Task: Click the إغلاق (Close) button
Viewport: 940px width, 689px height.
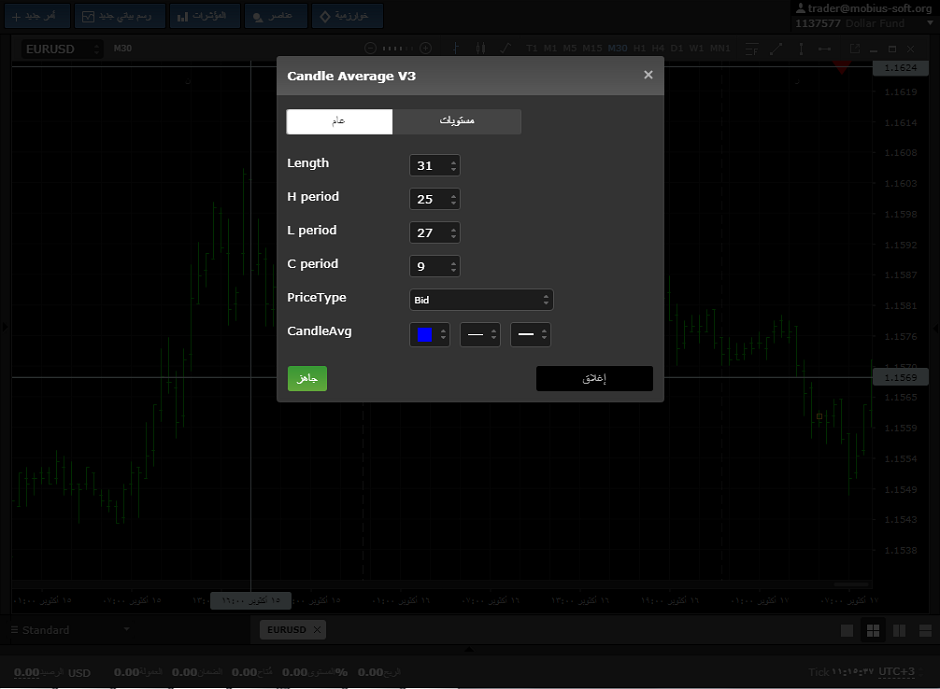Action: pos(594,378)
